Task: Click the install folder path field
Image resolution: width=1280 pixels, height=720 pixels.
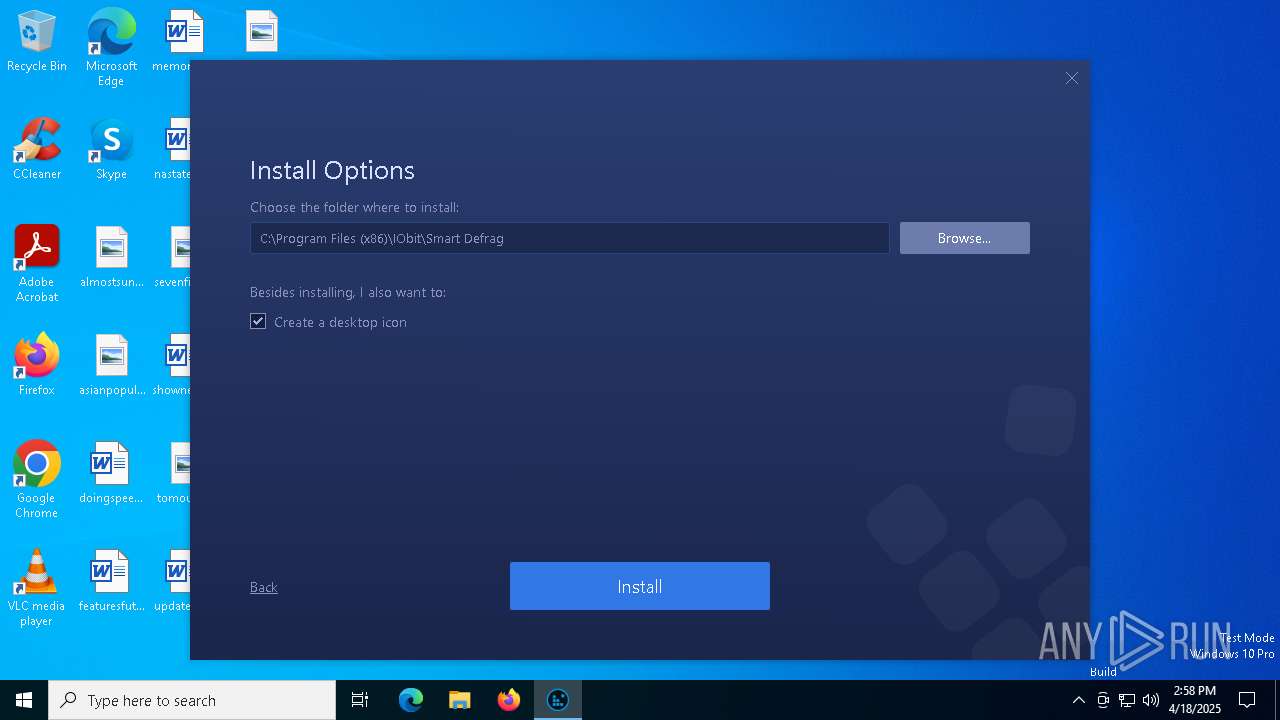Action: coord(569,238)
